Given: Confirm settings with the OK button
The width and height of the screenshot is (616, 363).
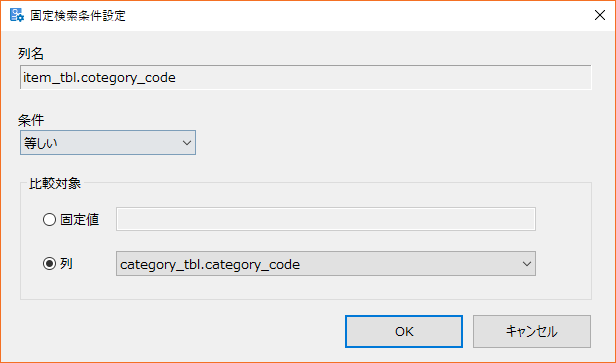Looking at the screenshot, I should (x=404, y=332).
